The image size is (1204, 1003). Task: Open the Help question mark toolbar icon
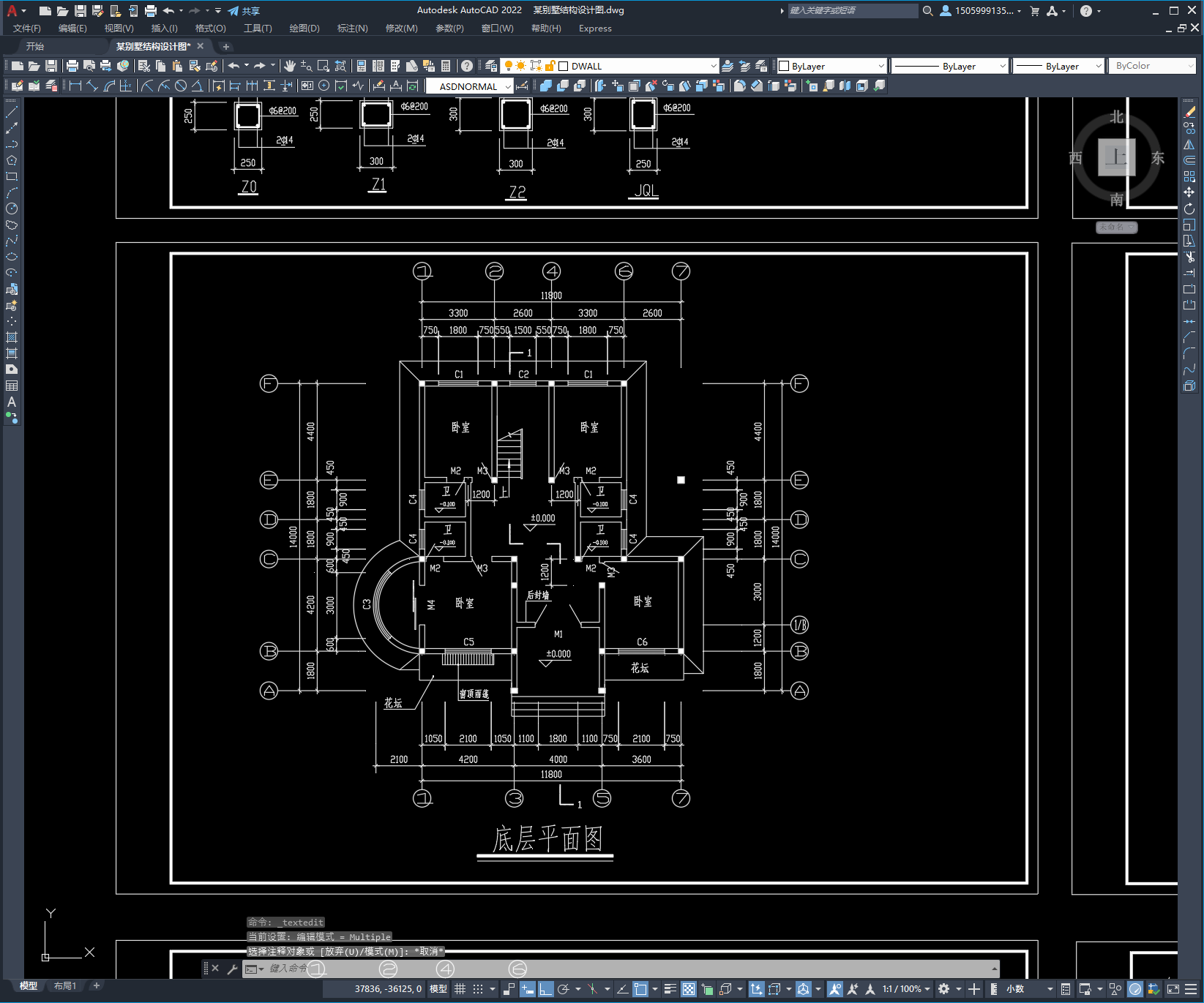tap(467, 66)
